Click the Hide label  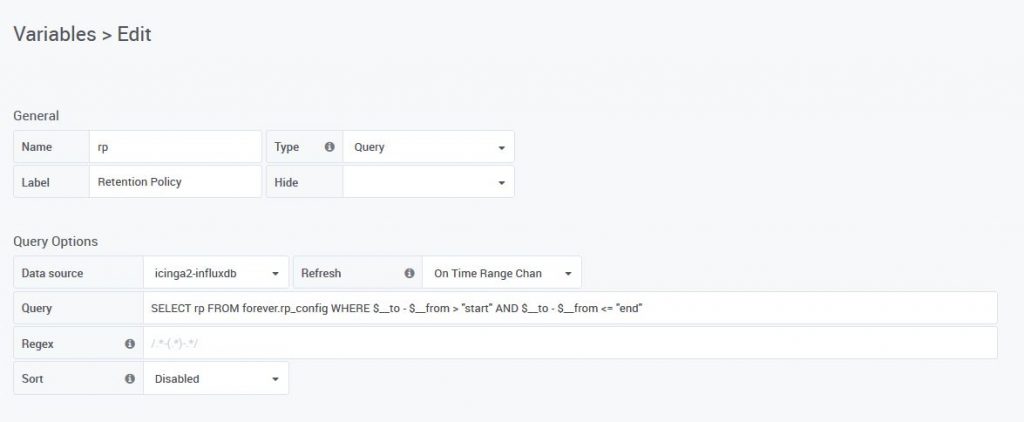287,182
